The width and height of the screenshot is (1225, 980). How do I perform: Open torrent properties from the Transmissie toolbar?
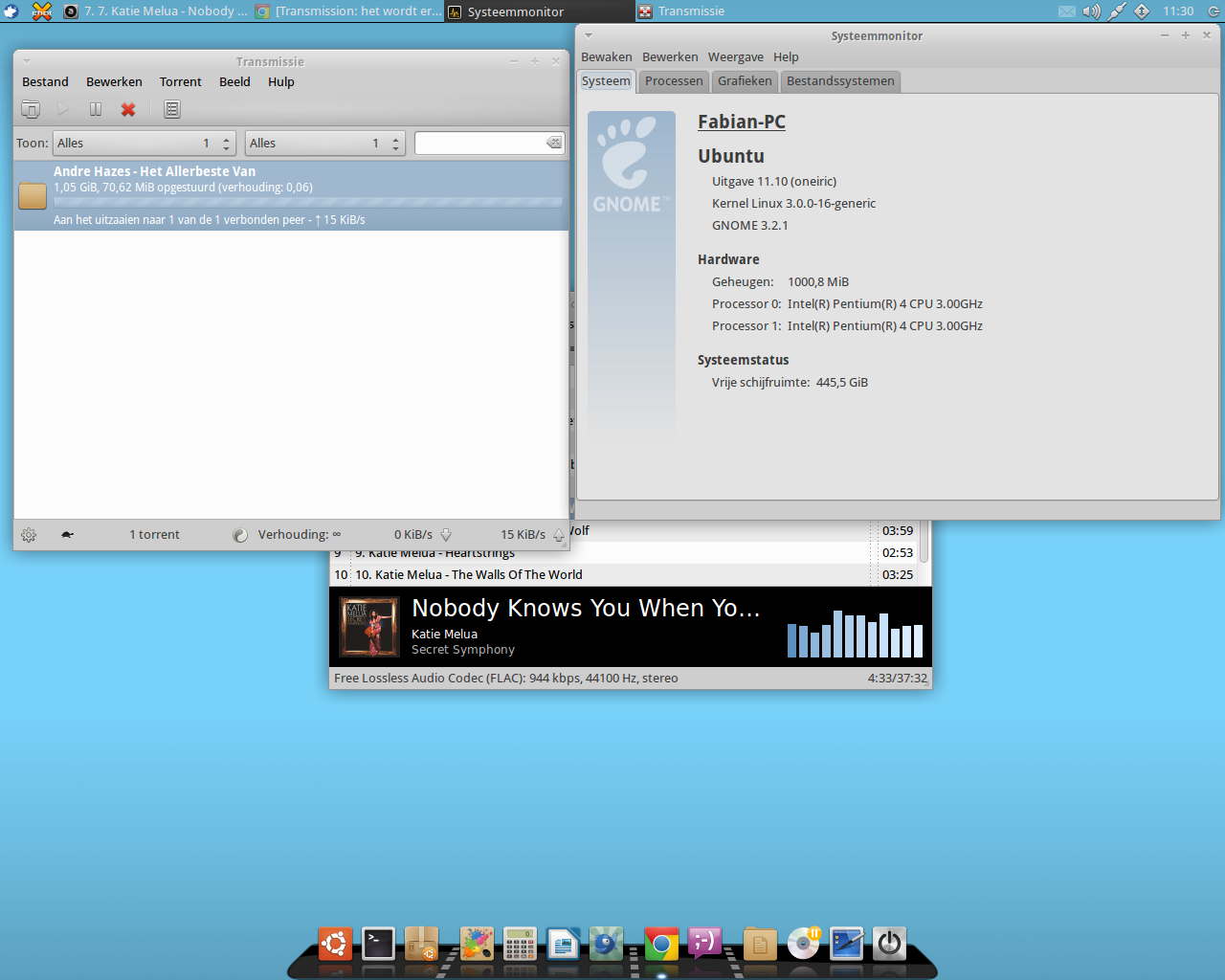click(x=172, y=109)
